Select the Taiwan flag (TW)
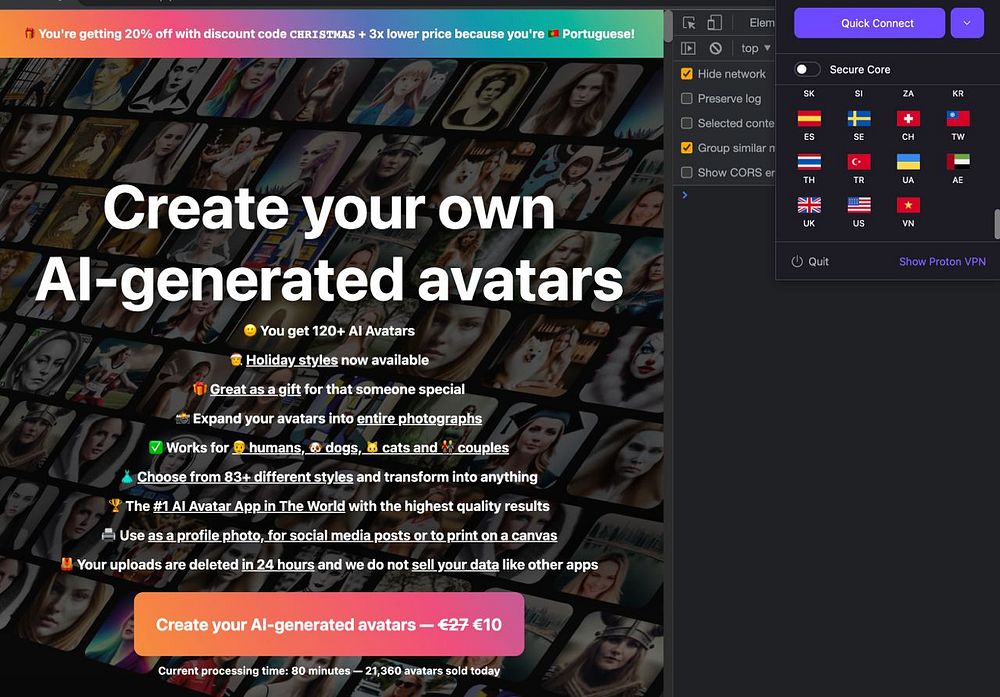 point(958,119)
